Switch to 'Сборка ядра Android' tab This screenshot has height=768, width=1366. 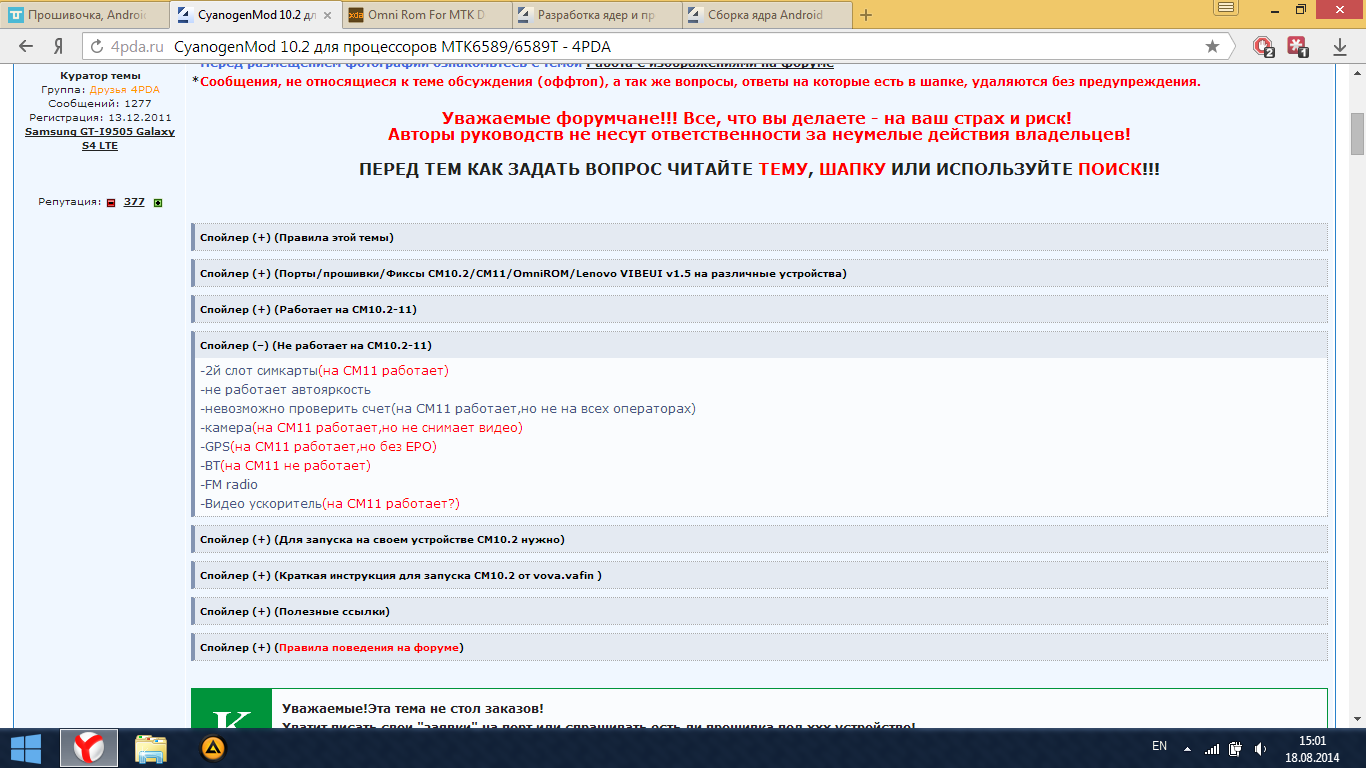pos(768,15)
